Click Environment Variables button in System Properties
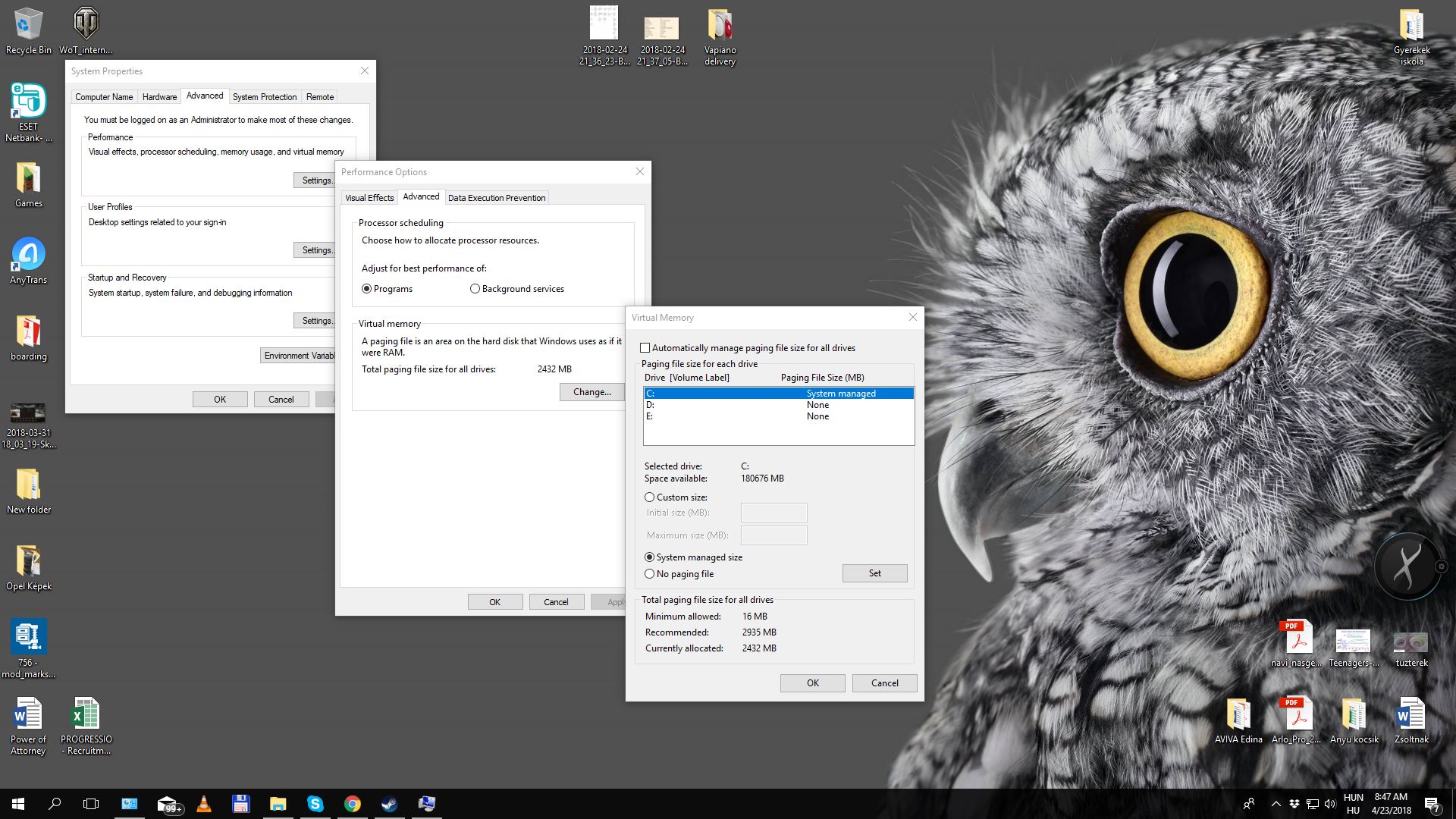The image size is (1456, 819). (x=298, y=356)
